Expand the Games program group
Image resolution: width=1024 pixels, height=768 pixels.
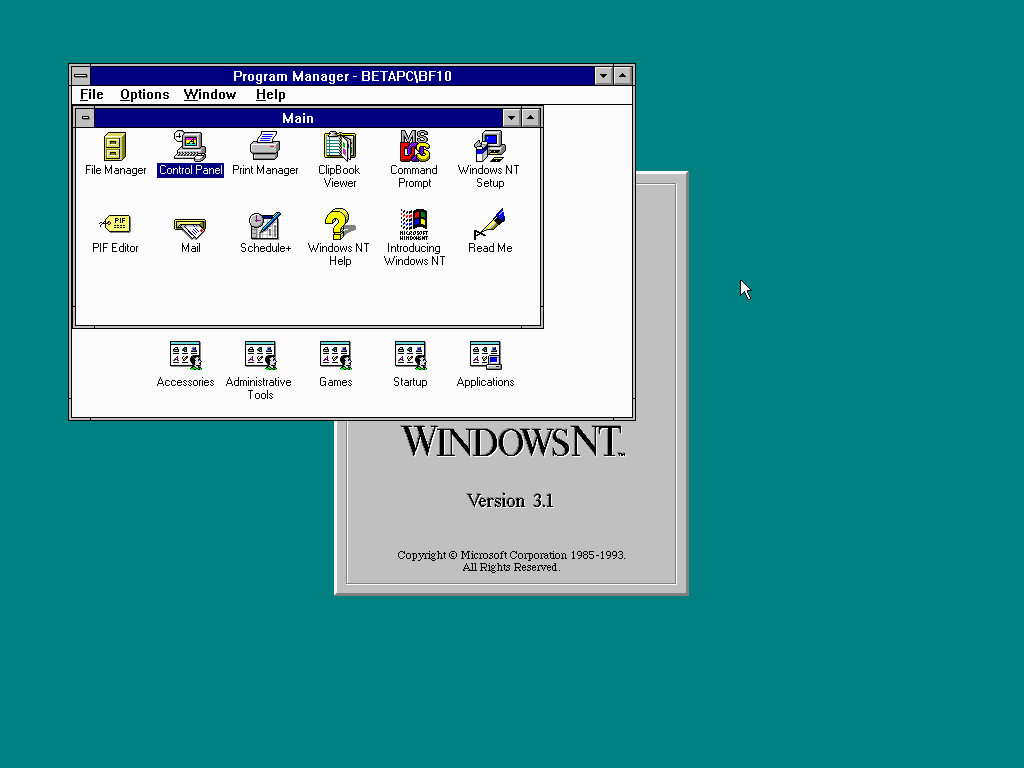click(335, 356)
